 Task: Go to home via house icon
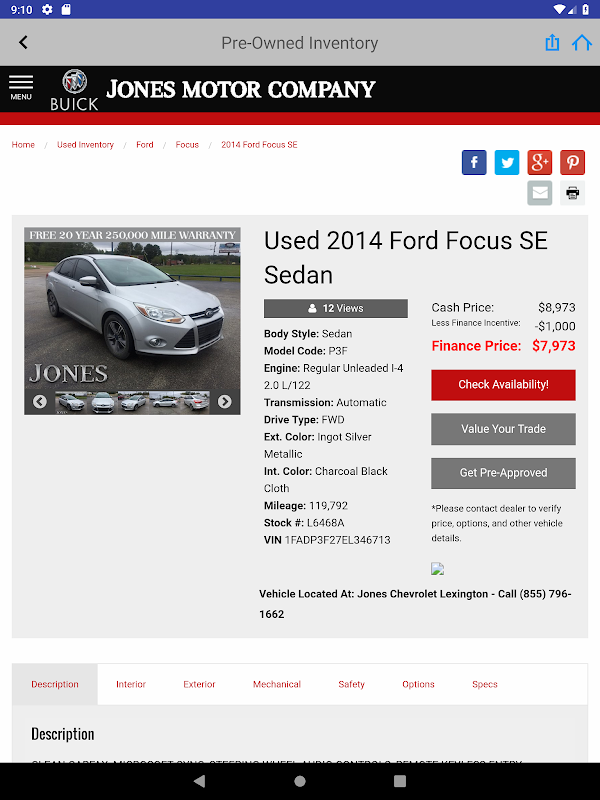[582, 42]
